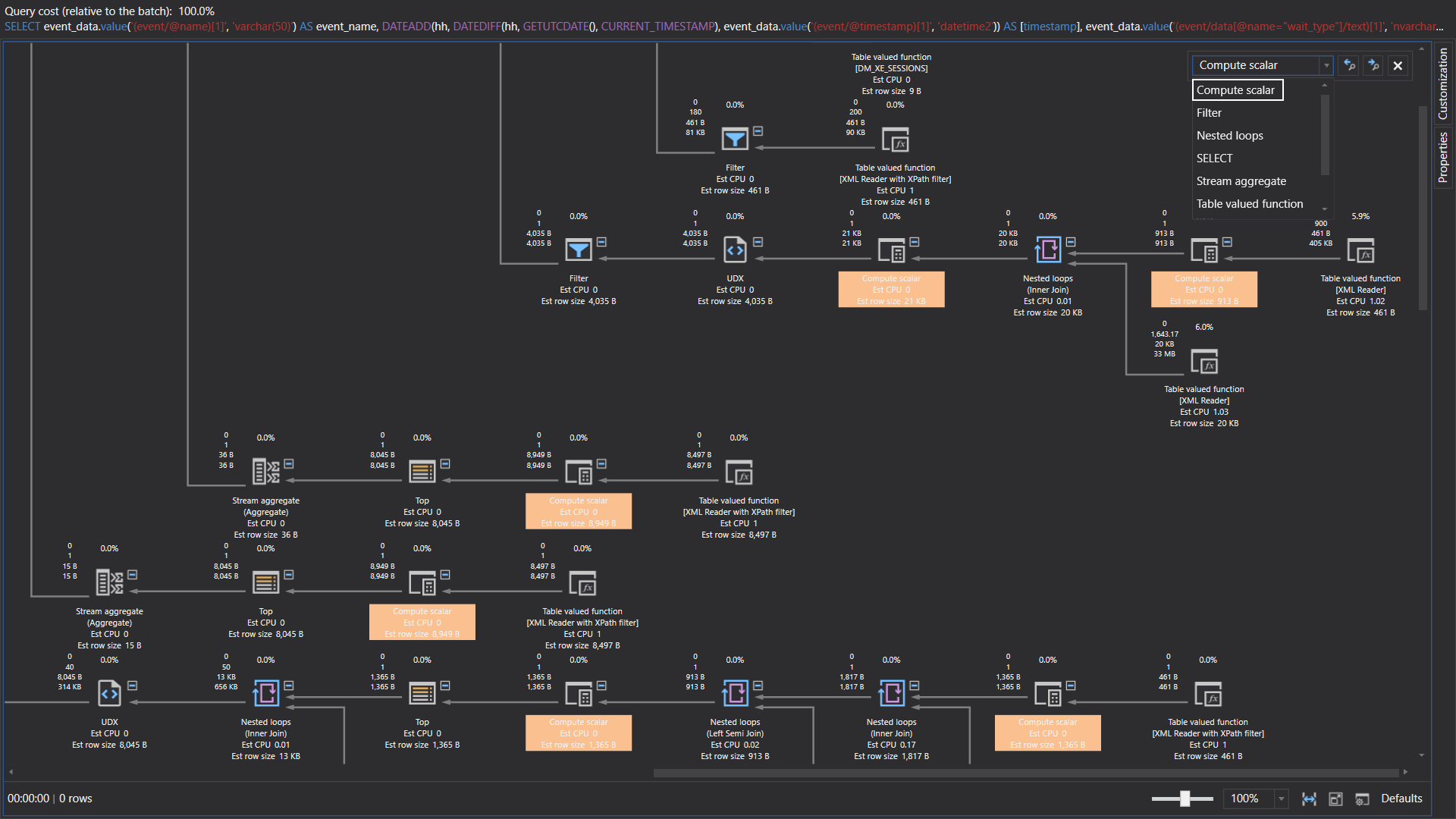
Task: Click the 100% zoom value field
Action: (x=1249, y=799)
